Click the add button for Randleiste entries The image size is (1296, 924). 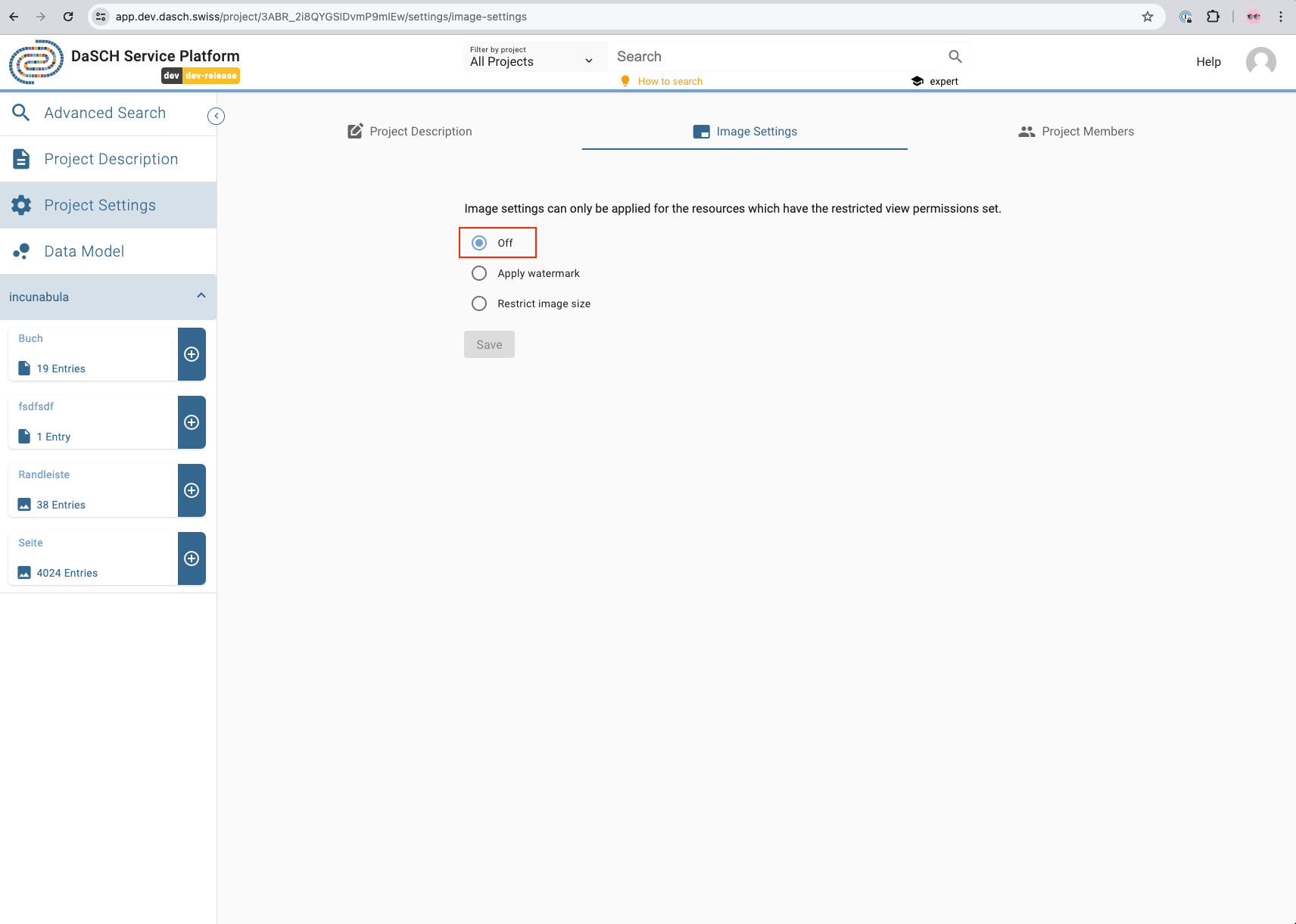(x=192, y=490)
